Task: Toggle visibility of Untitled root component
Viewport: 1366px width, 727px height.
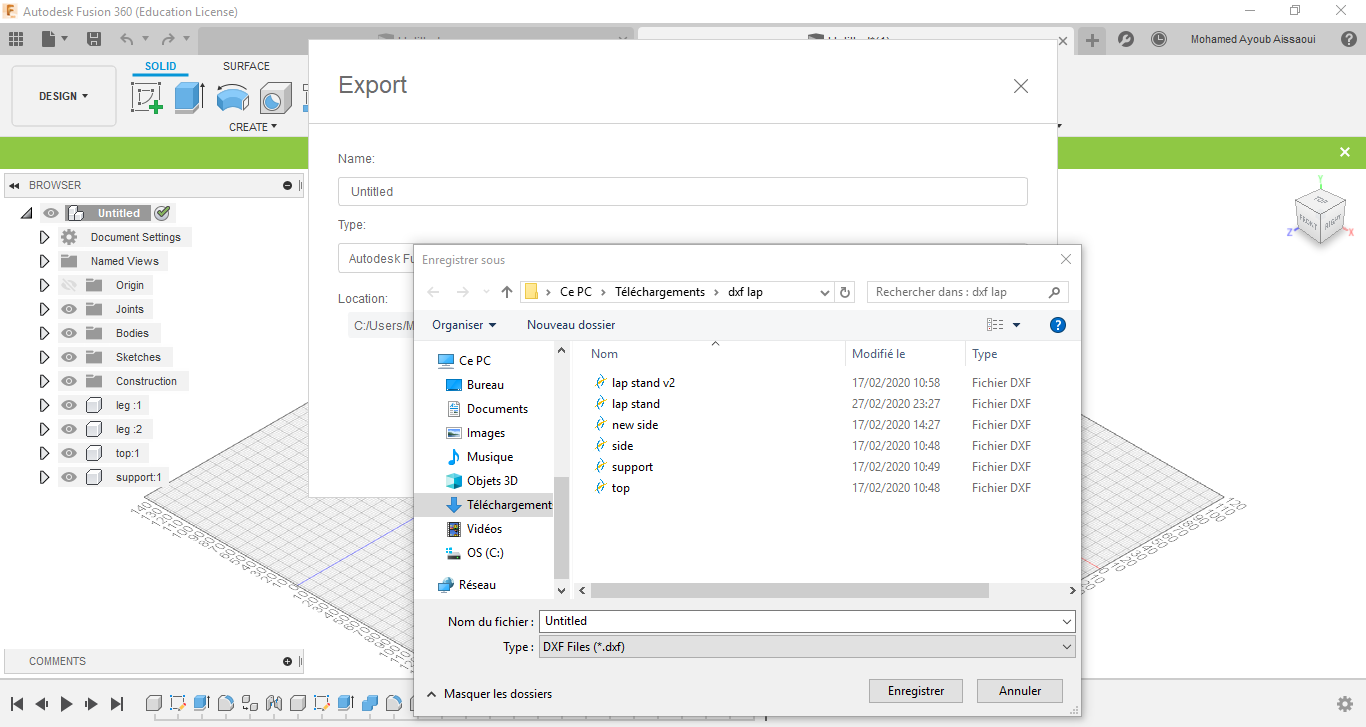Action: click(x=50, y=213)
